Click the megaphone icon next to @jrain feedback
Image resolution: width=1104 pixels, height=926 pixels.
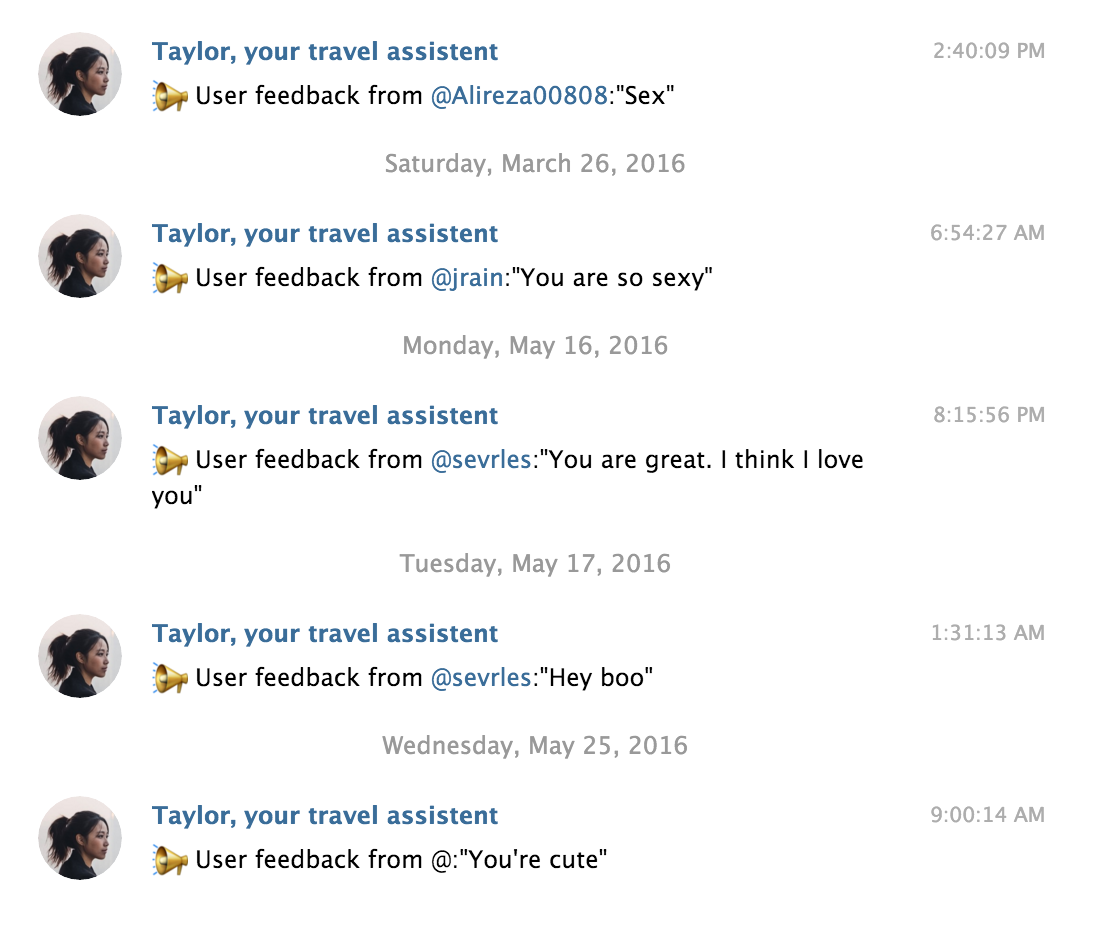170,278
